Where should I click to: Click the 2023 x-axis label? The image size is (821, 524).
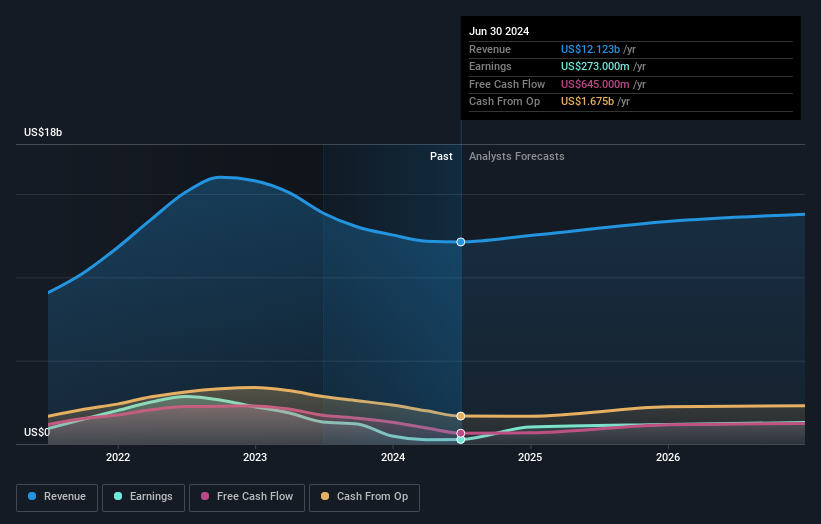255,457
